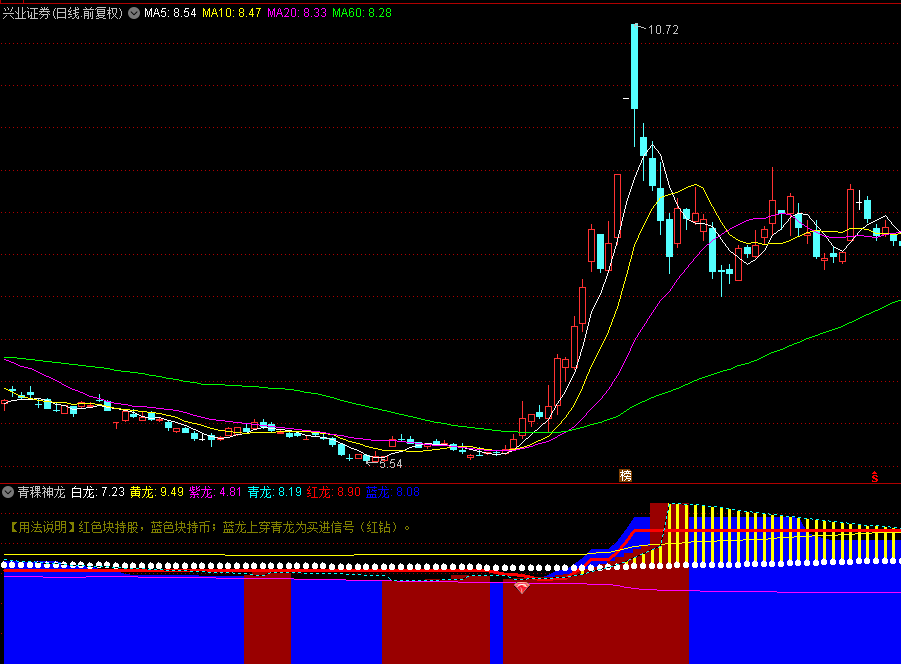Click the 榜 ranking marker icon

coord(626,476)
